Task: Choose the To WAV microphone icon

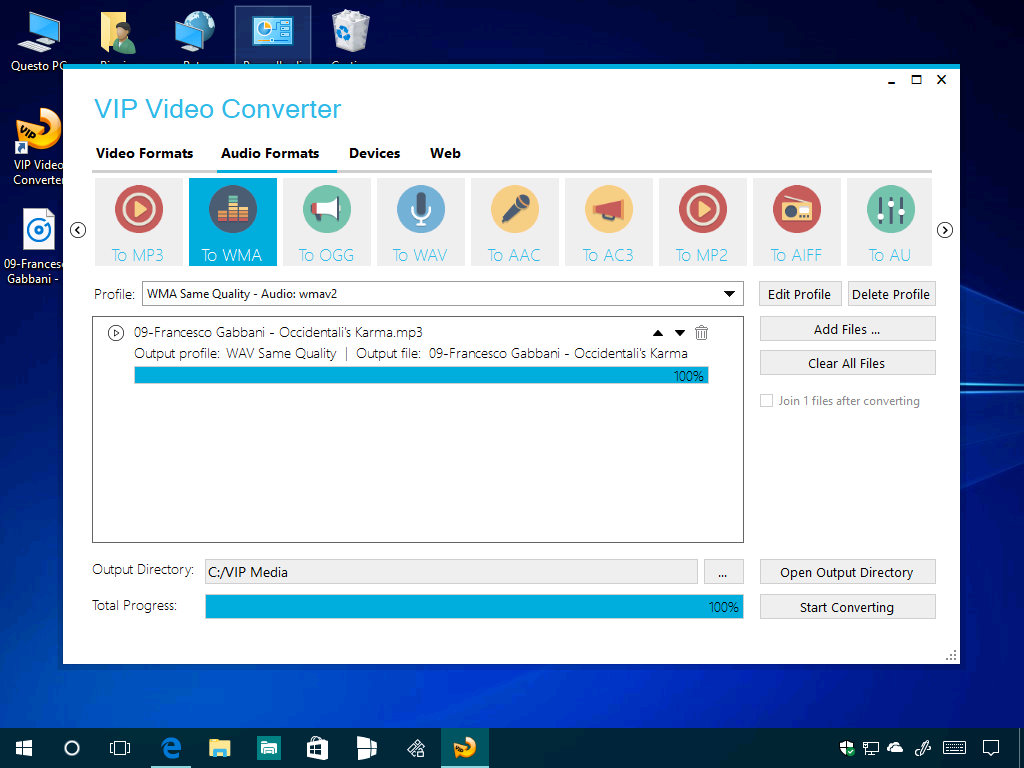Action: click(x=421, y=221)
